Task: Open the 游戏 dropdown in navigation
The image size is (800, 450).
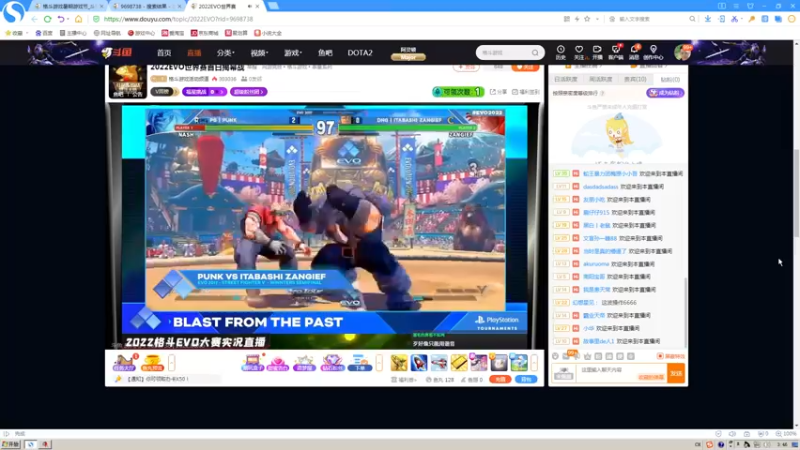Action: pos(293,53)
